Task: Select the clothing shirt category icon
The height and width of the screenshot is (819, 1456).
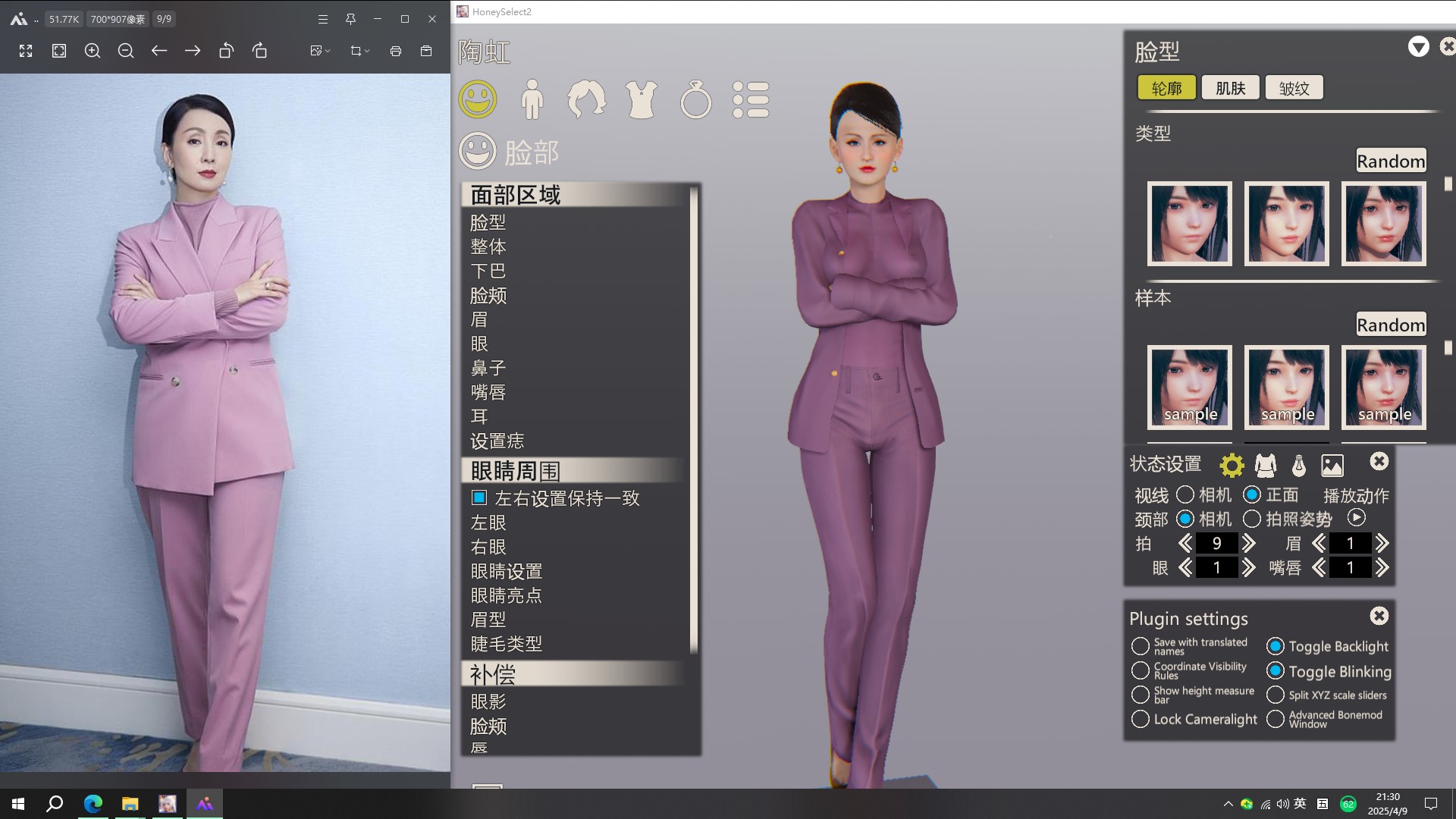Action: tap(641, 100)
